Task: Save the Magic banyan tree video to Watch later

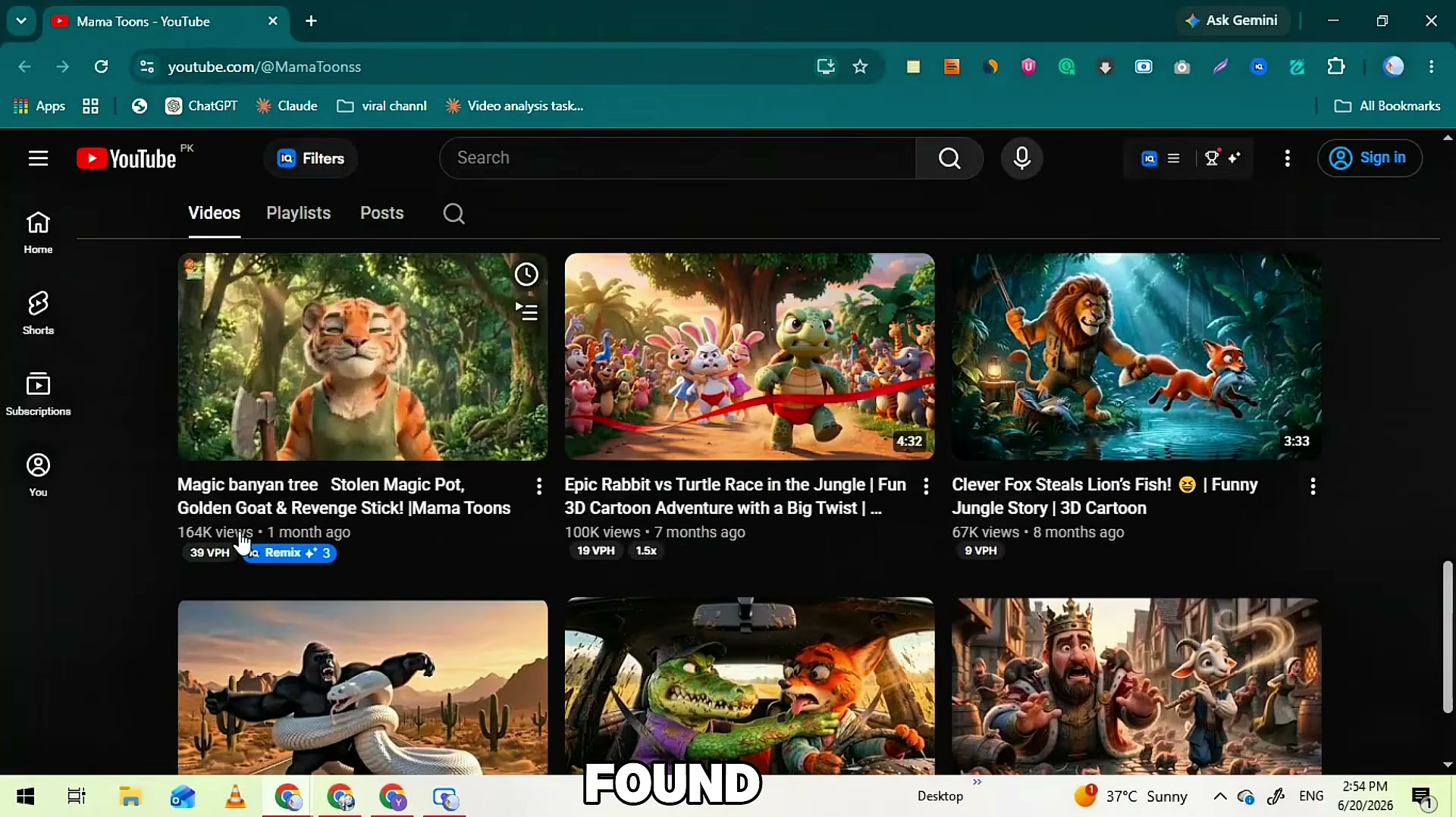Action: 526,274
